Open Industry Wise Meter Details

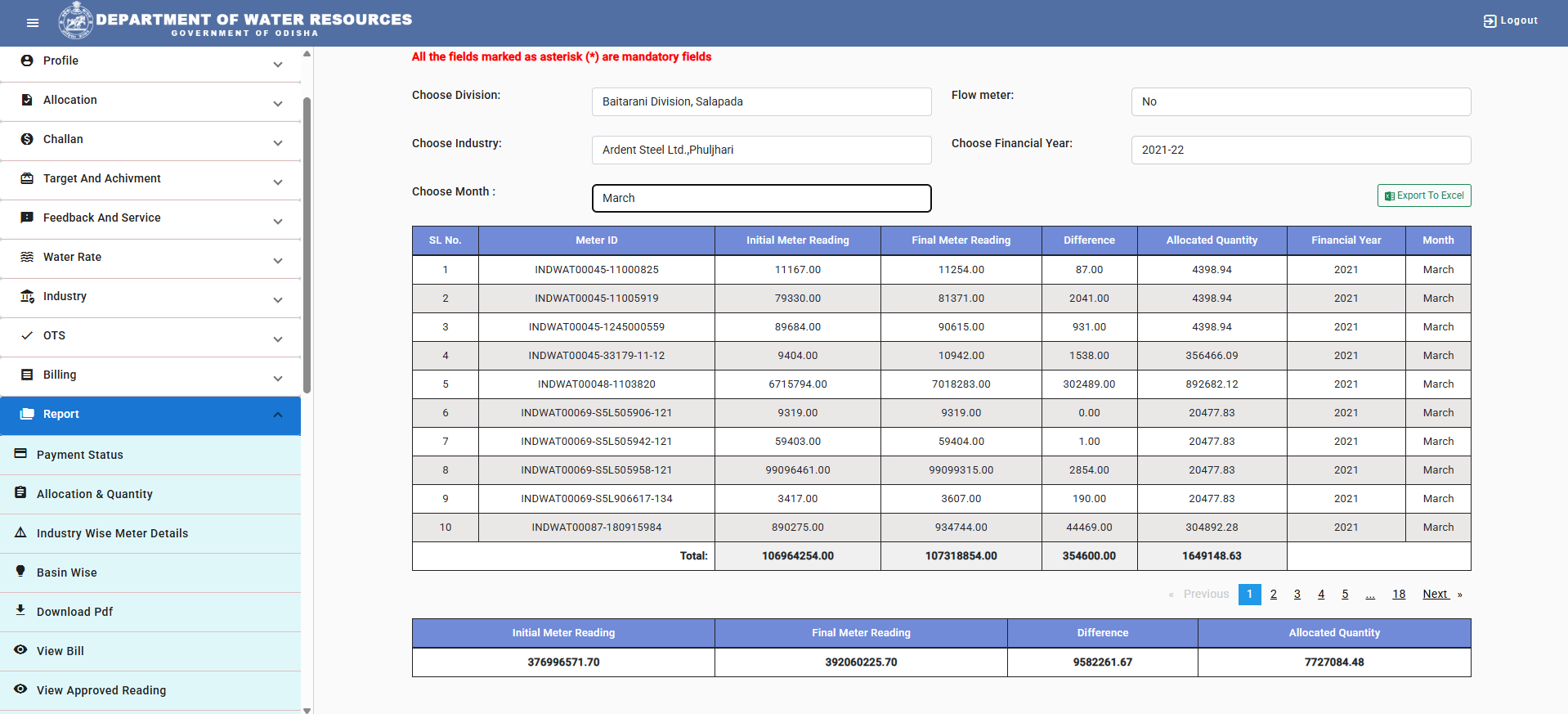click(150, 533)
